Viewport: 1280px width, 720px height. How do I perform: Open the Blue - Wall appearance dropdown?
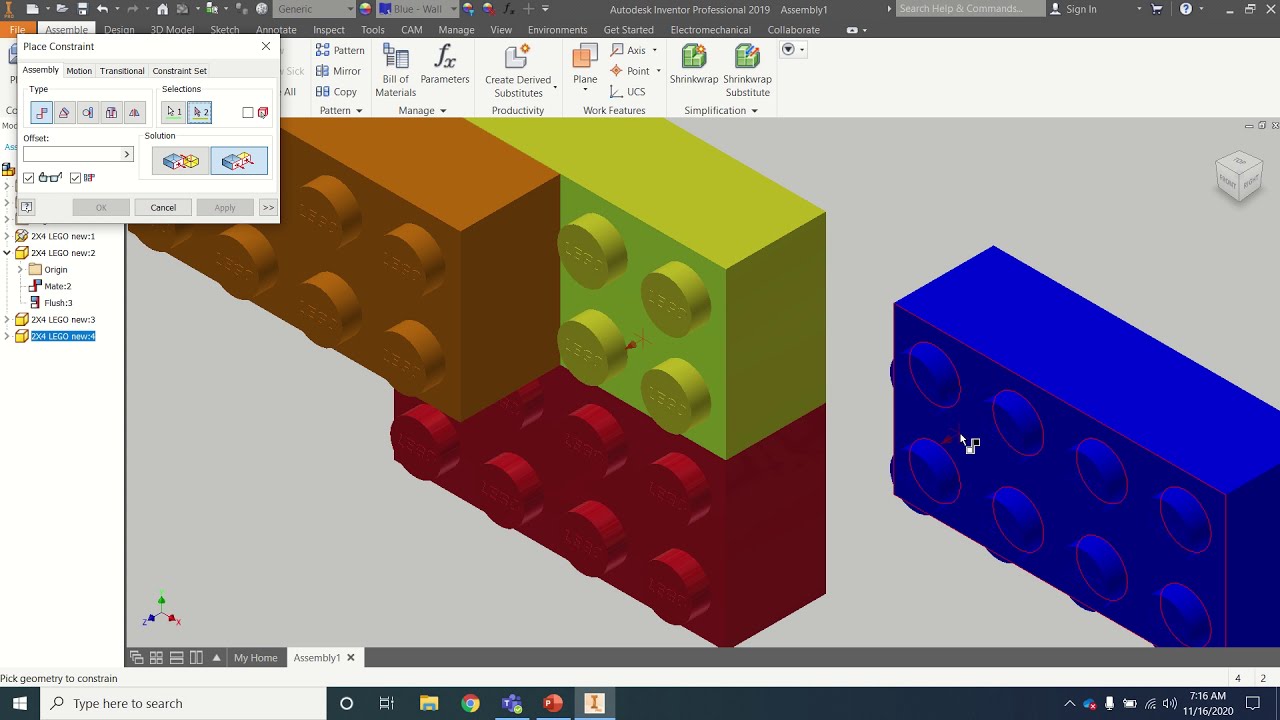point(453,9)
